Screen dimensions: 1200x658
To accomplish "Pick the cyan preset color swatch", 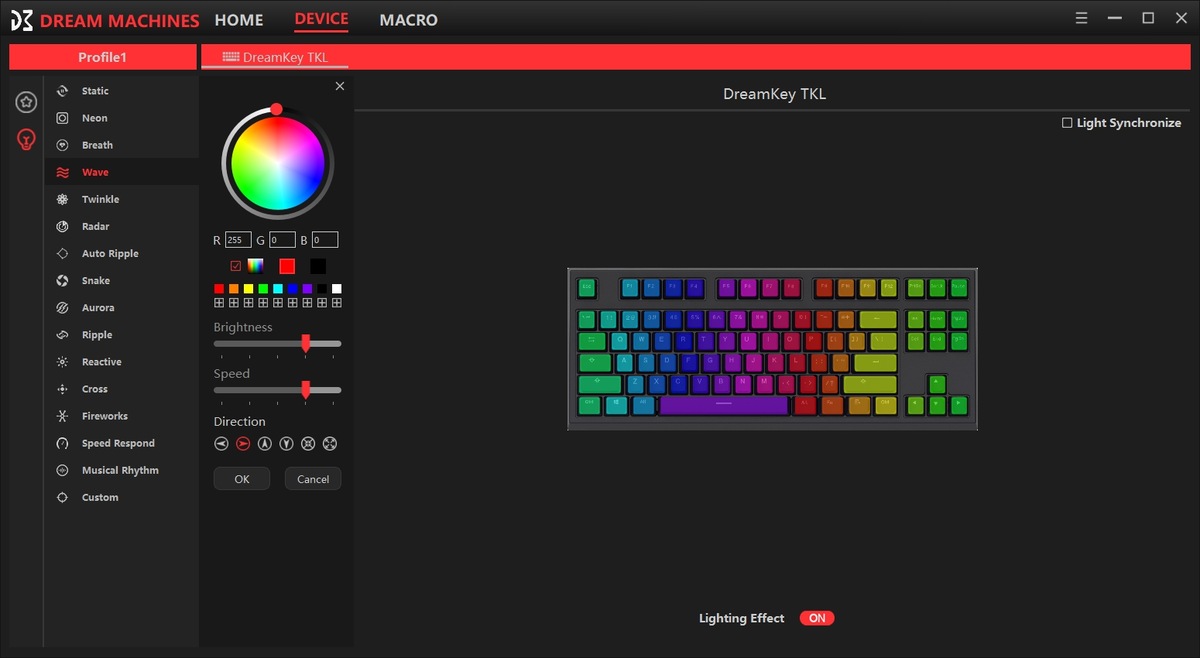I will [277, 288].
